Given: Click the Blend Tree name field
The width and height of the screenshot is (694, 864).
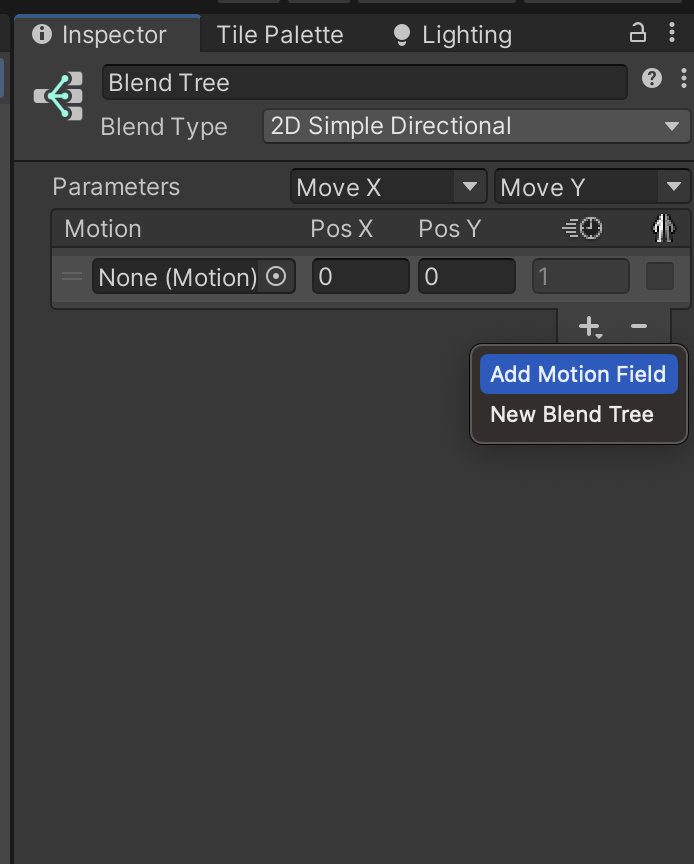Looking at the screenshot, I should point(364,82).
